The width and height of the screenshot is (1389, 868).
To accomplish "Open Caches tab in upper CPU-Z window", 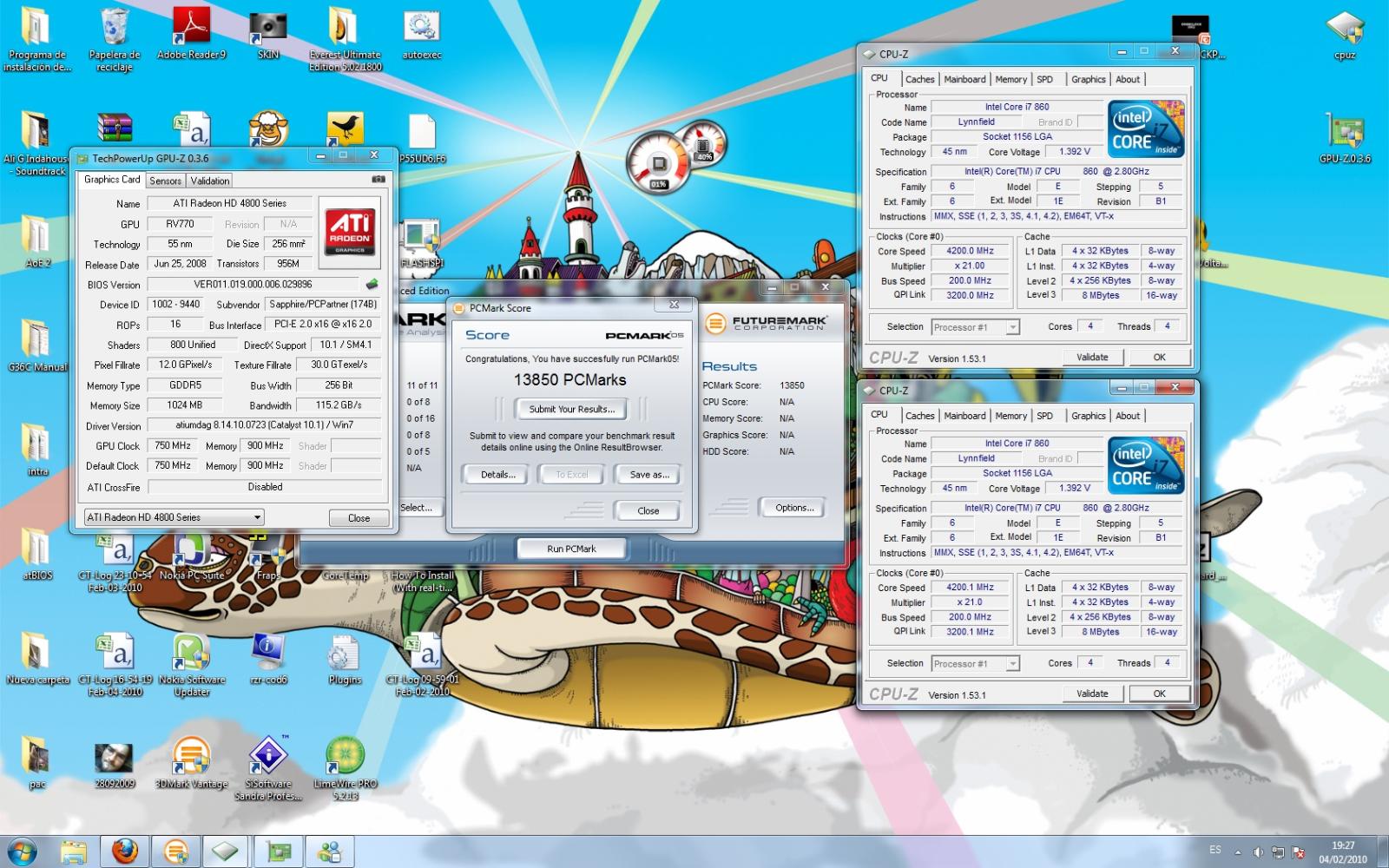I will pyautogui.click(x=919, y=79).
